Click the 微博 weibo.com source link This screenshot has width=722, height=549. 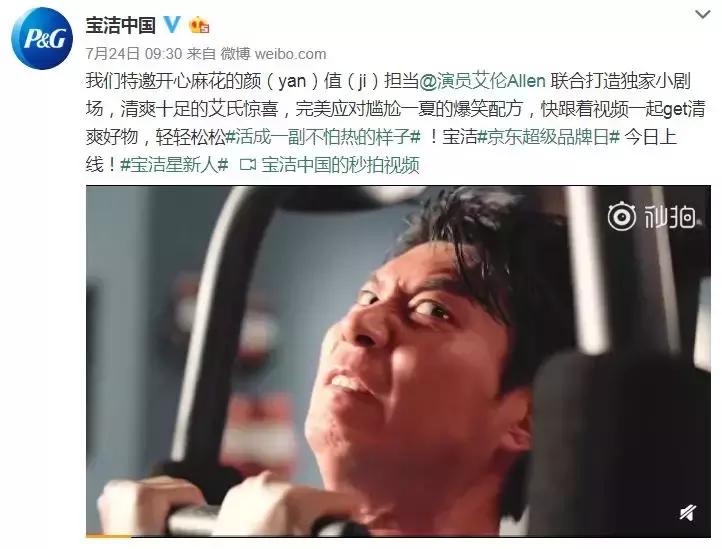point(274,54)
